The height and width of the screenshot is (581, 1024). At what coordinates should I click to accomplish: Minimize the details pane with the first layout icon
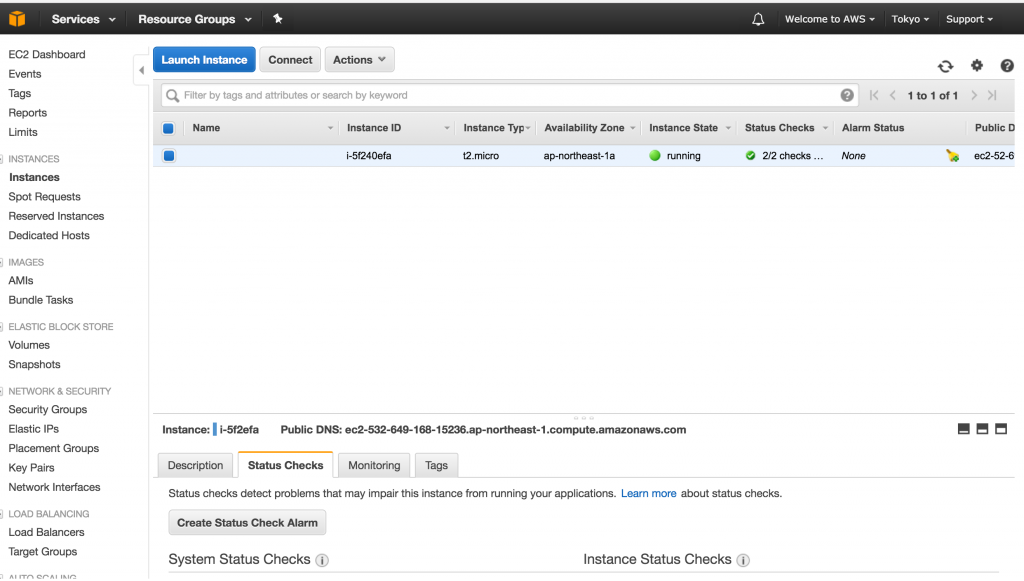[963, 429]
